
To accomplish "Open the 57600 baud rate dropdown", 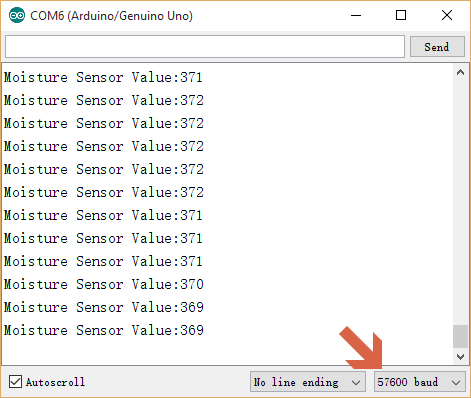I will coord(420,382).
